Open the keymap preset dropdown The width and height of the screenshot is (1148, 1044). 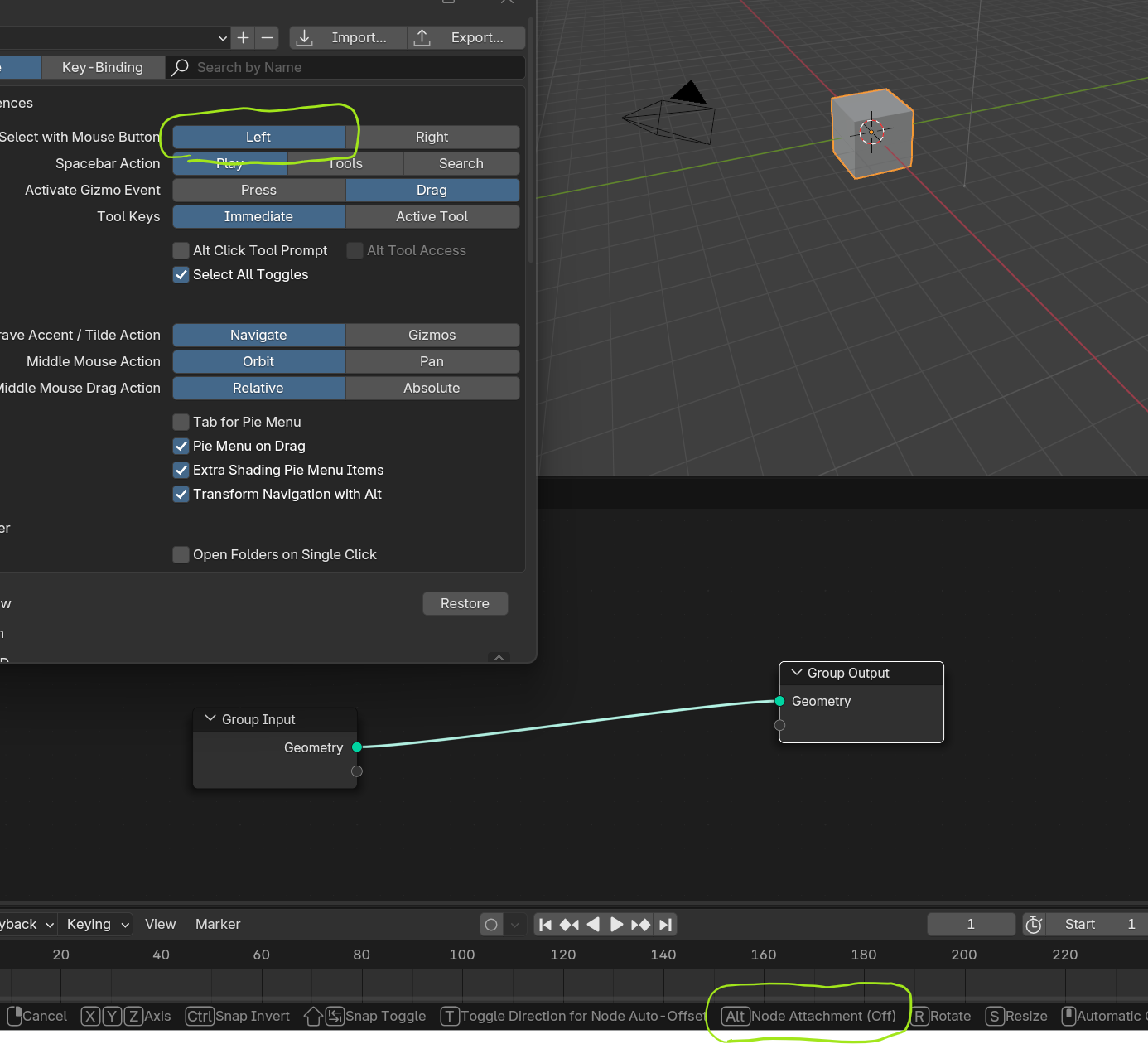point(114,37)
